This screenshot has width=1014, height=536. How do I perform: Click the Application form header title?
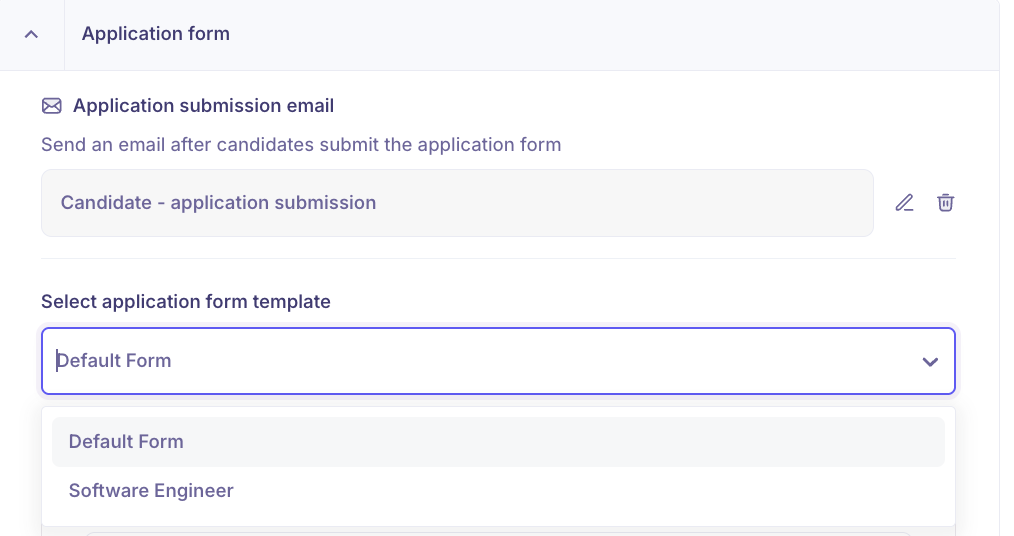(x=156, y=34)
